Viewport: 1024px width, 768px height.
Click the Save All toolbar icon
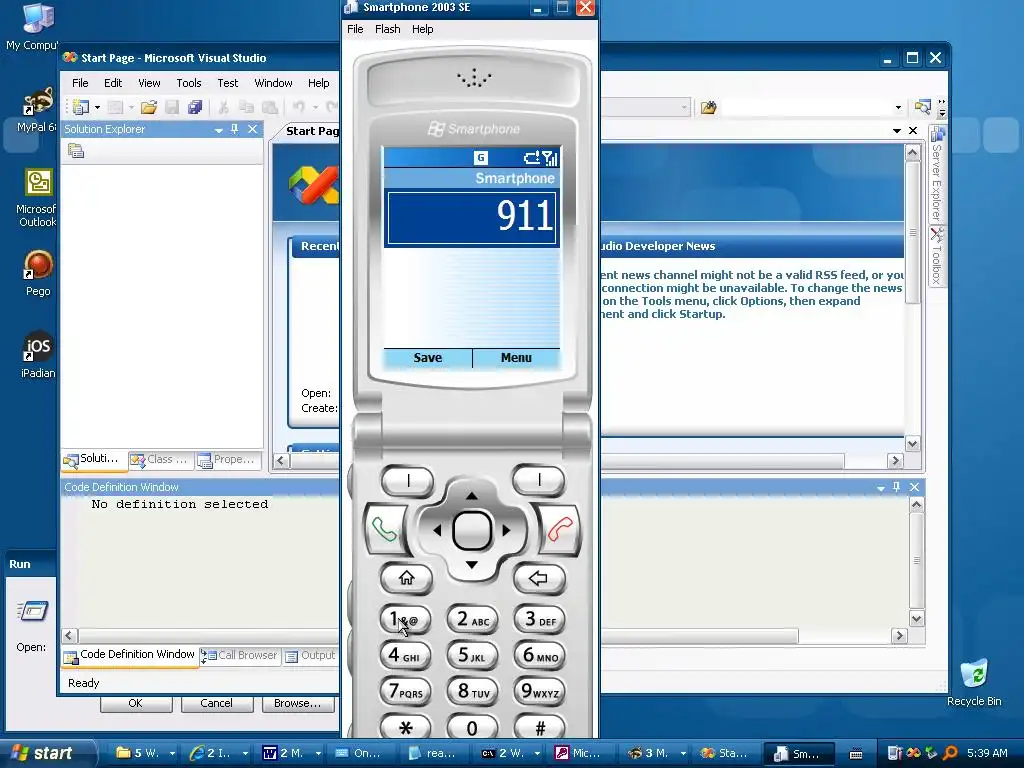[195, 107]
